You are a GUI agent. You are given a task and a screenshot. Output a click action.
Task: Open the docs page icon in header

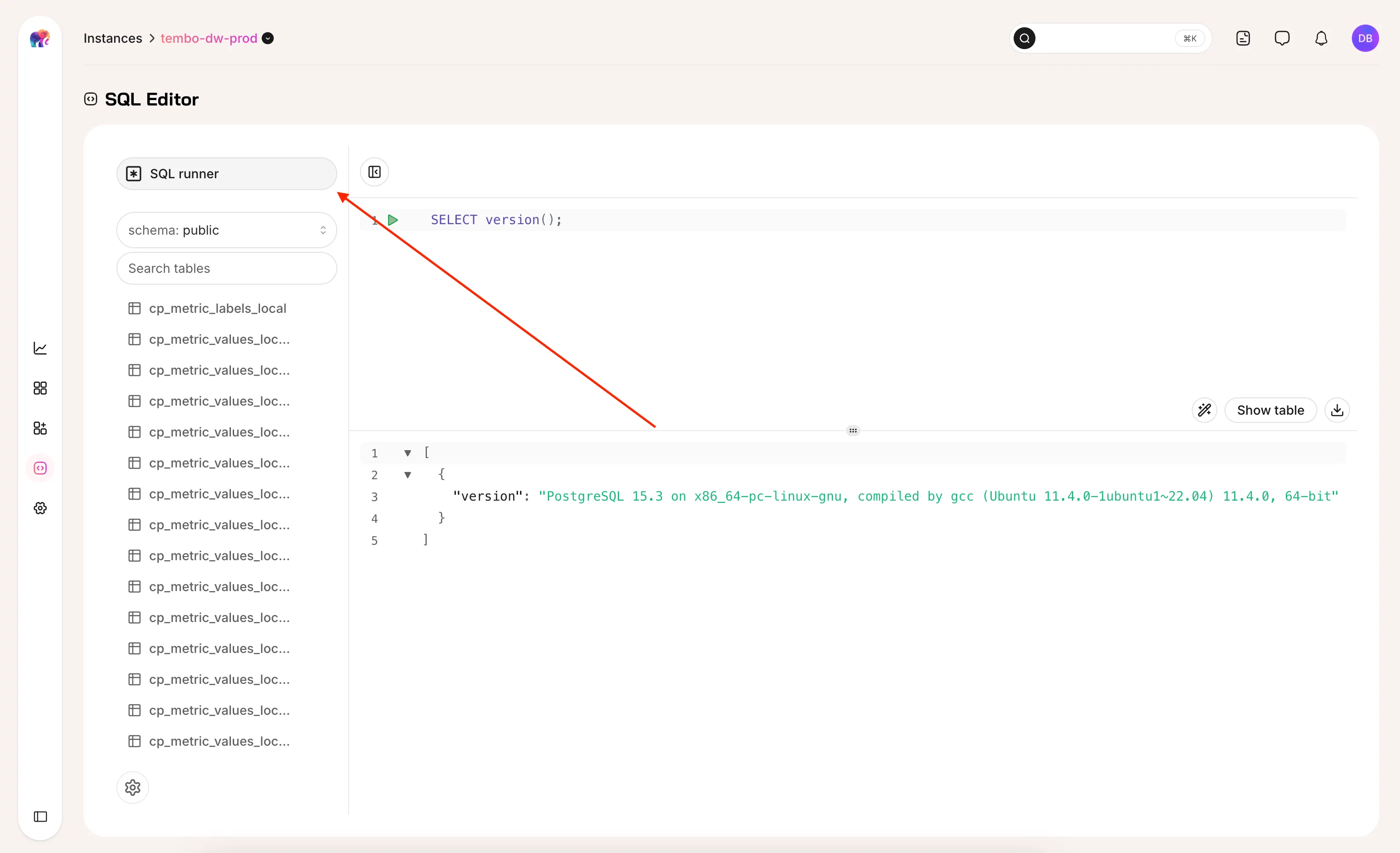pyautogui.click(x=1243, y=38)
